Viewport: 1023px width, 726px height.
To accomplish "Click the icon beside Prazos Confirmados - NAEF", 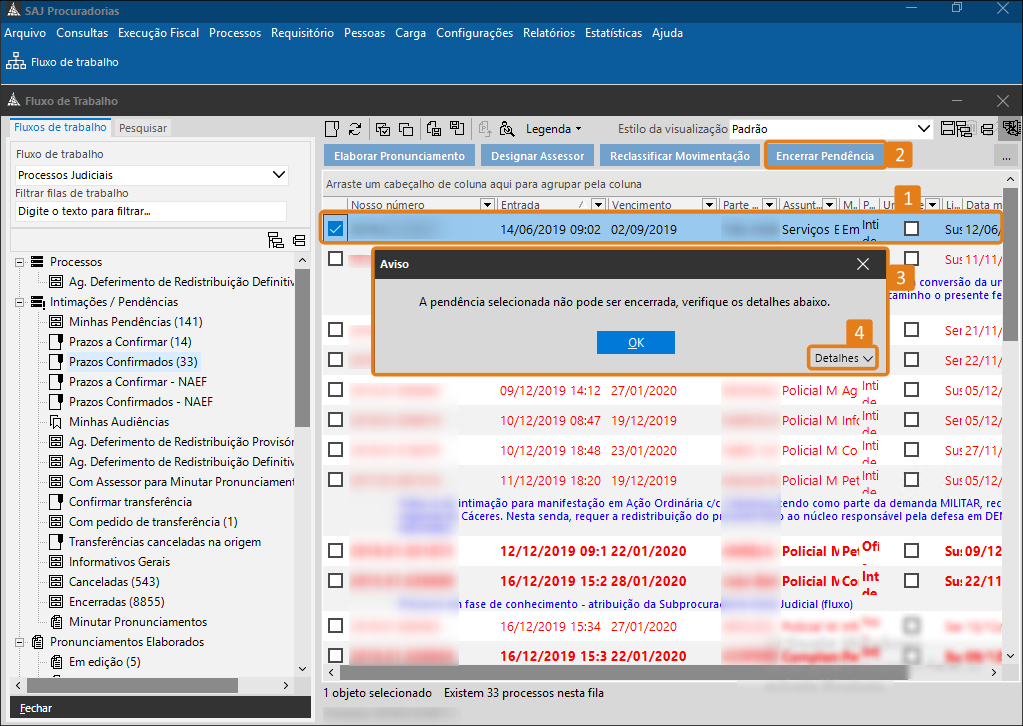I will [56, 402].
